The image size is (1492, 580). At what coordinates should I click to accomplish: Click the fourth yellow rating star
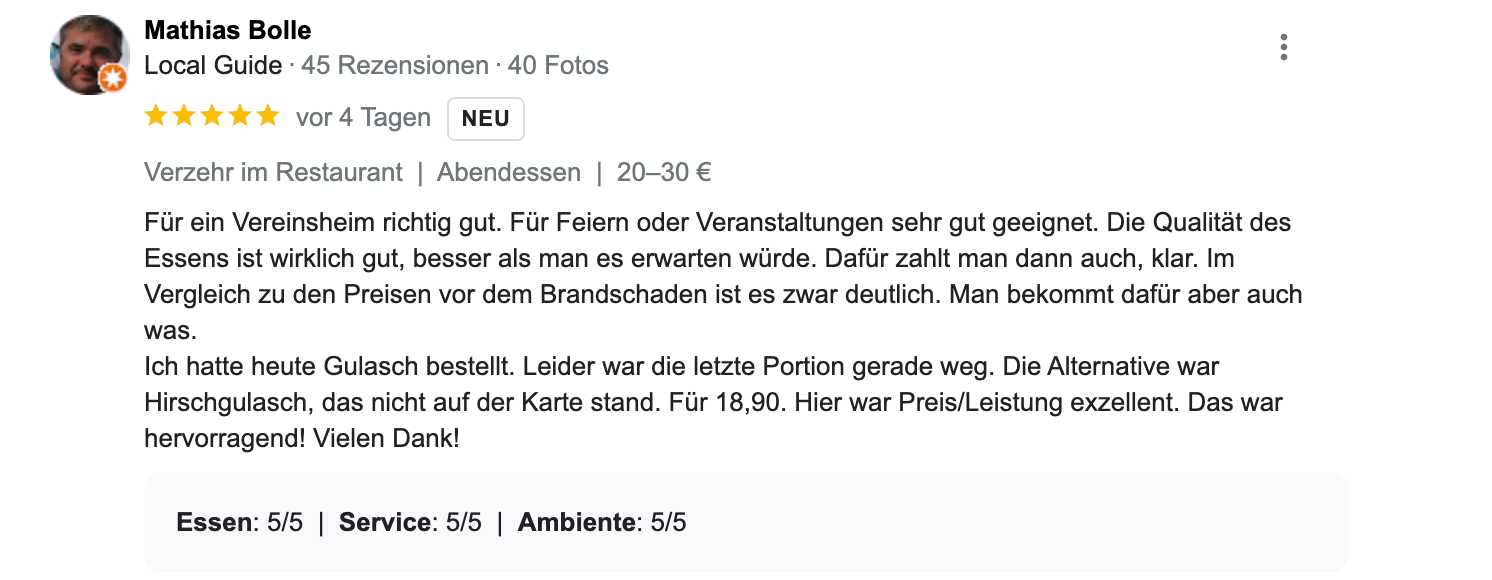(x=240, y=117)
